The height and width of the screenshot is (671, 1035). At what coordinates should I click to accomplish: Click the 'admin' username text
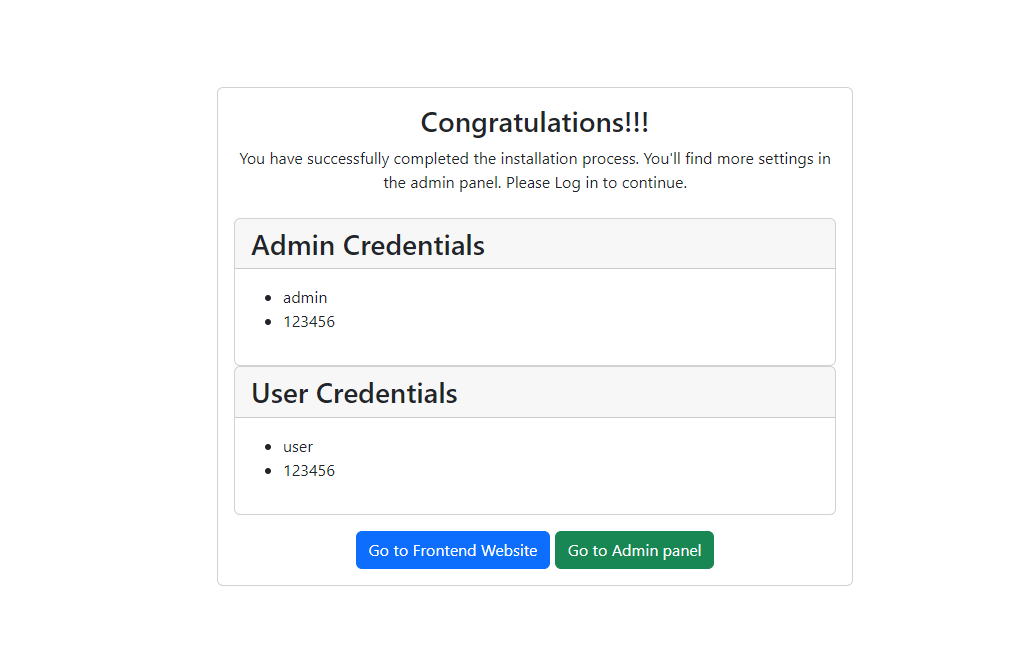click(x=305, y=297)
